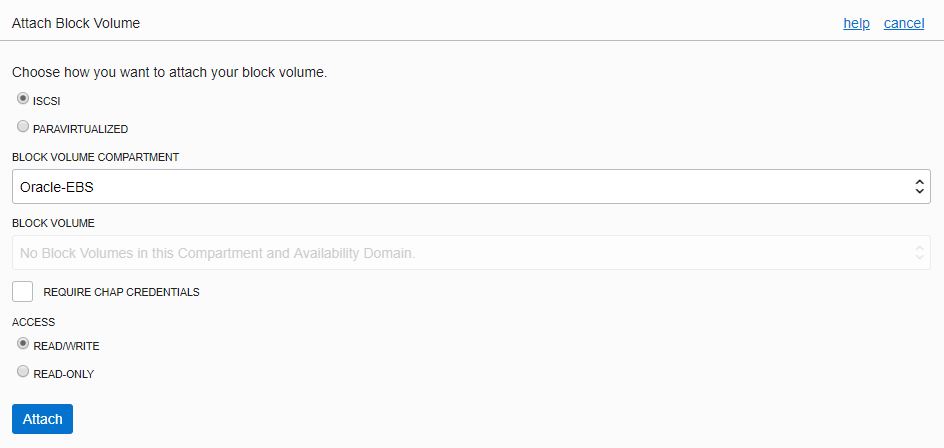Click the PARAVIRTUALIZED label text
This screenshot has height=448, width=944.
[81, 129]
